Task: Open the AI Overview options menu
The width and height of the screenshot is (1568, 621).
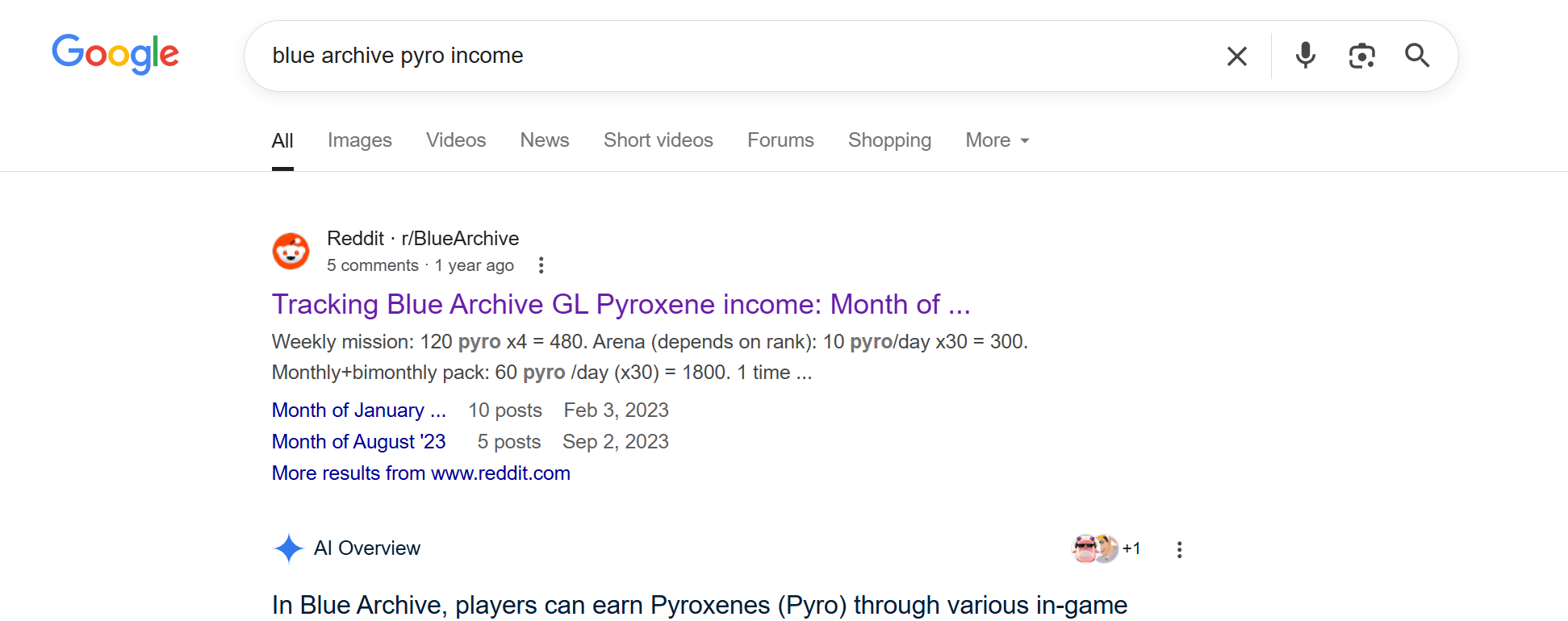Action: point(1179,549)
